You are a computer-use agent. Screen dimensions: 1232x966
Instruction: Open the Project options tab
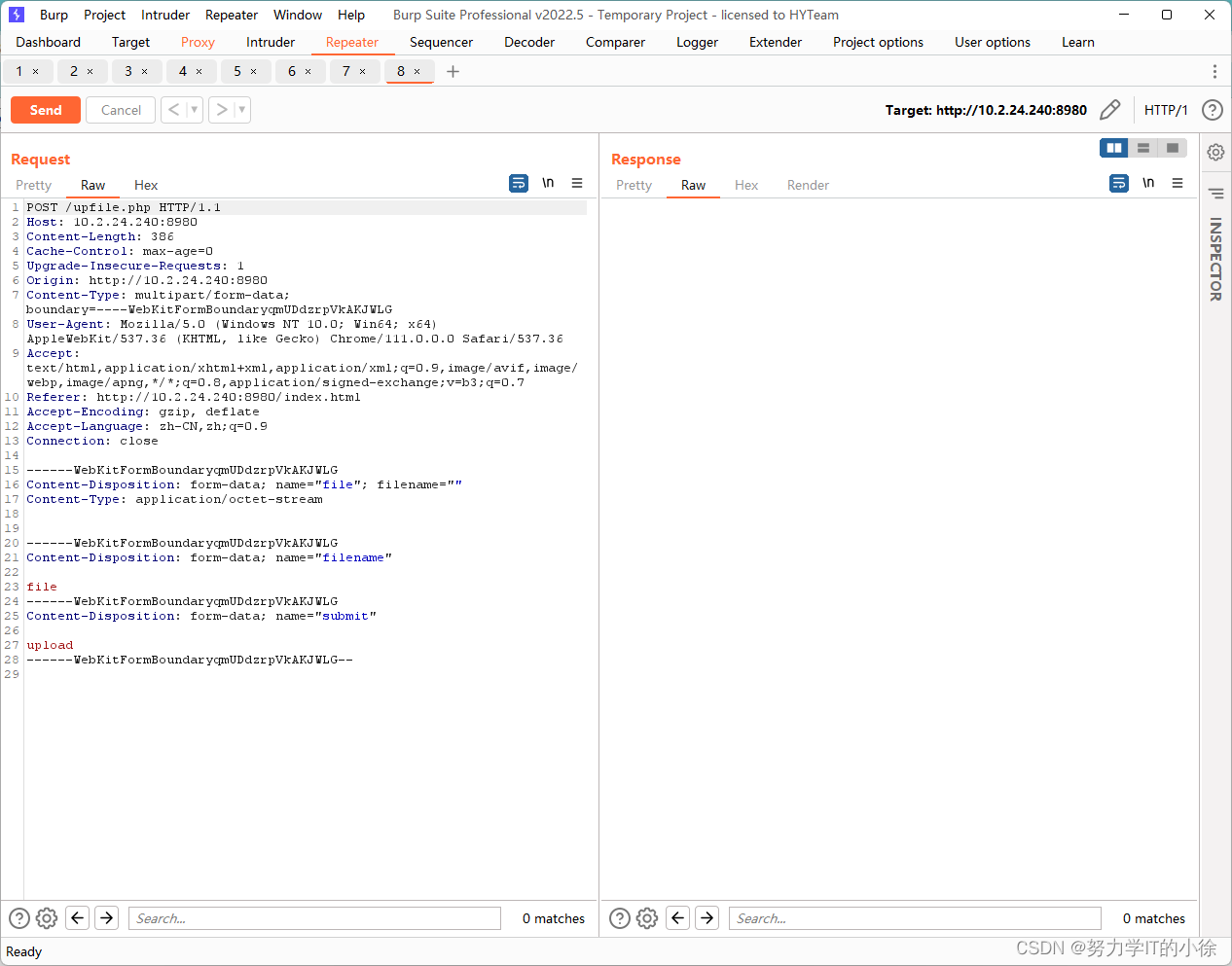coord(879,42)
